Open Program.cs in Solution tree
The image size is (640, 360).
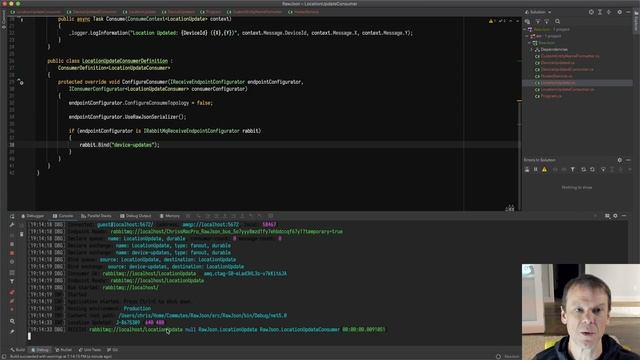coord(551,96)
